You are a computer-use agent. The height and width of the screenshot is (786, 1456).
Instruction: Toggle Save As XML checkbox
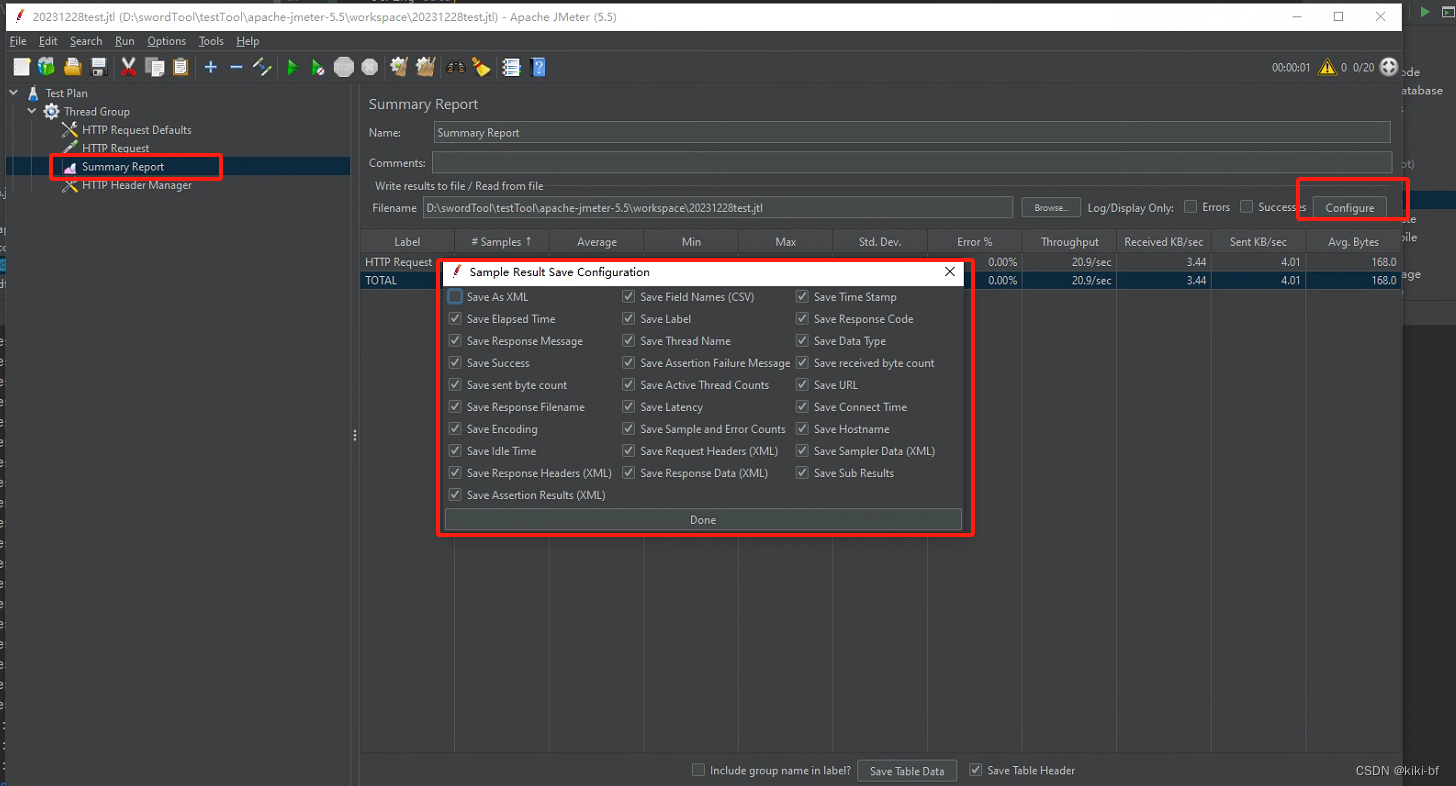455,297
